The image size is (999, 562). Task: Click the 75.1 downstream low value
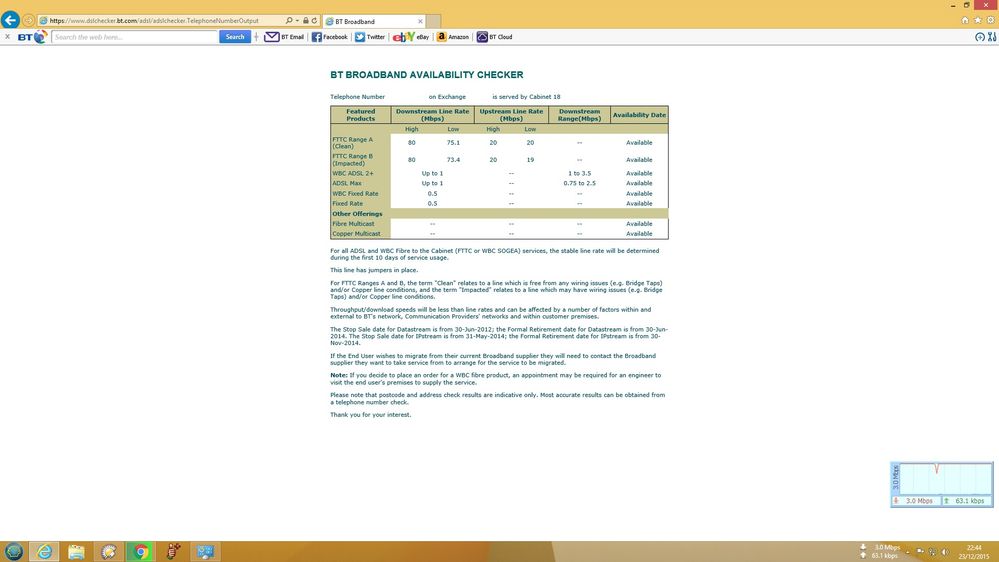pos(453,143)
